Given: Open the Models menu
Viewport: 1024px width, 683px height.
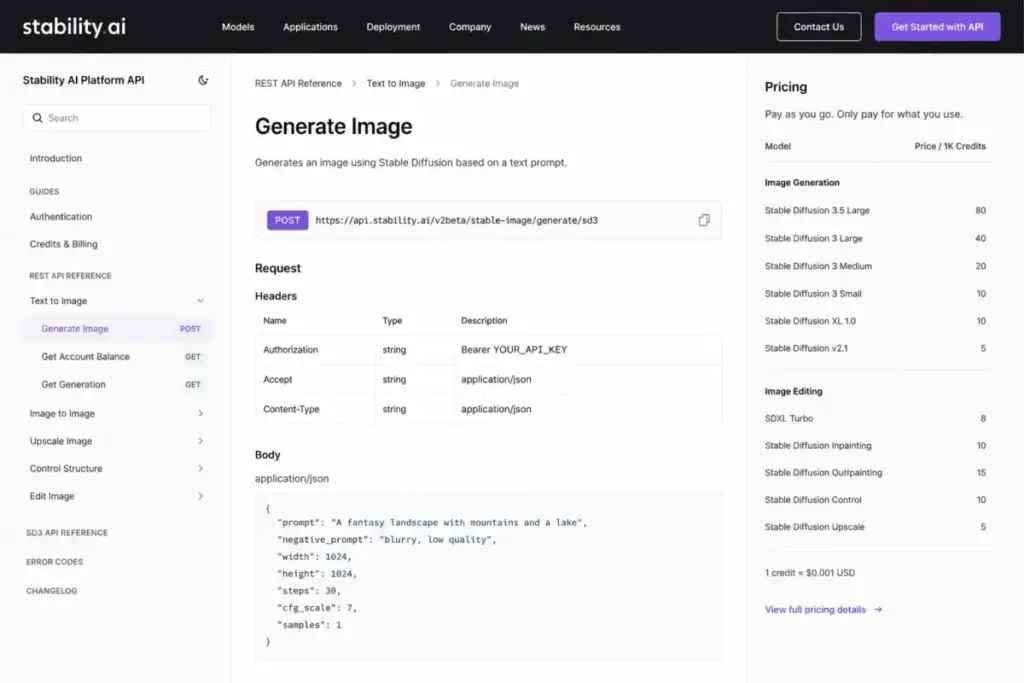Looking at the screenshot, I should coord(238,27).
